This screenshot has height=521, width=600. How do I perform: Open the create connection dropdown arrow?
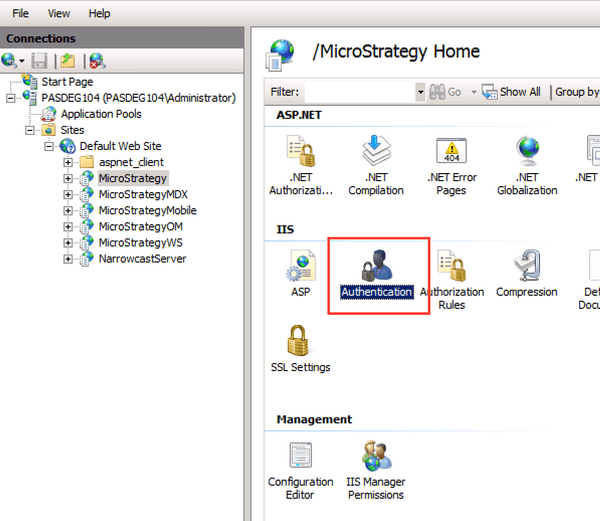pos(22,61)
